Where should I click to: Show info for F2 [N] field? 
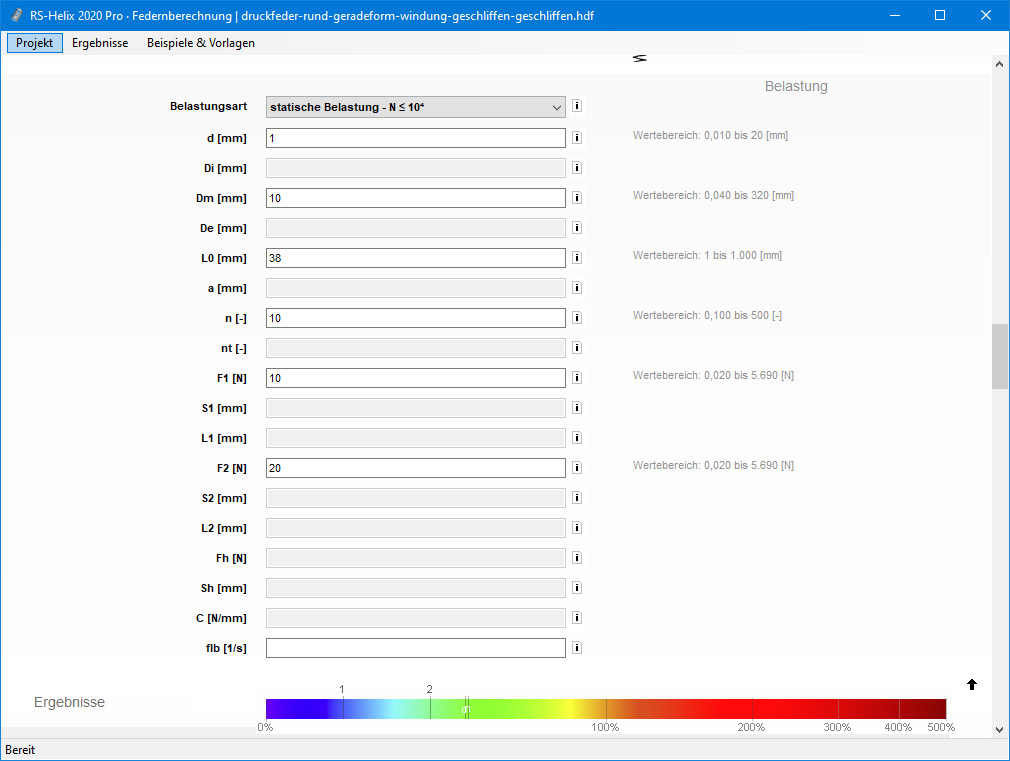pos(577,468)
